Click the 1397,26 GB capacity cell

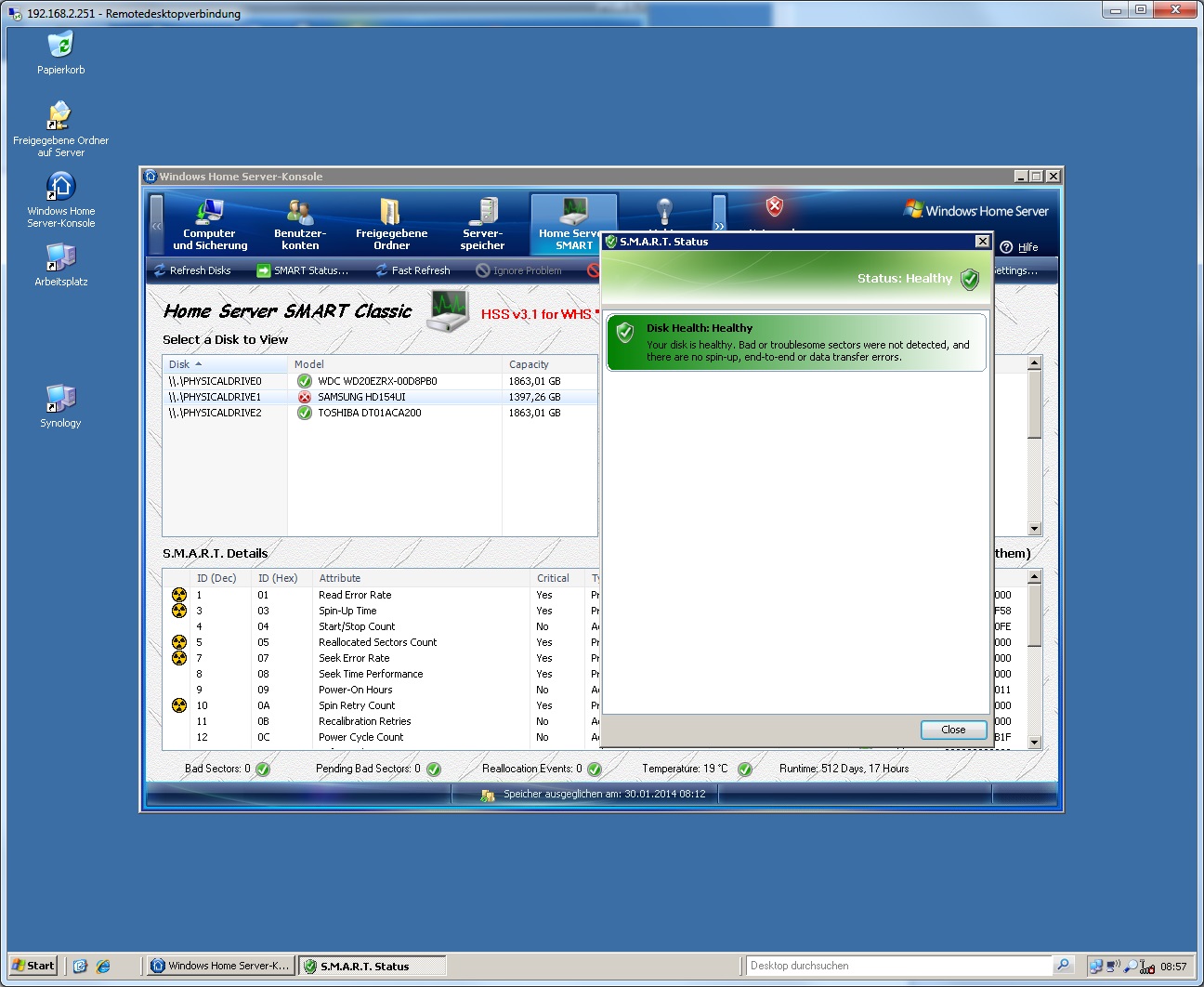pyautogui.click(x=534, y=397)
